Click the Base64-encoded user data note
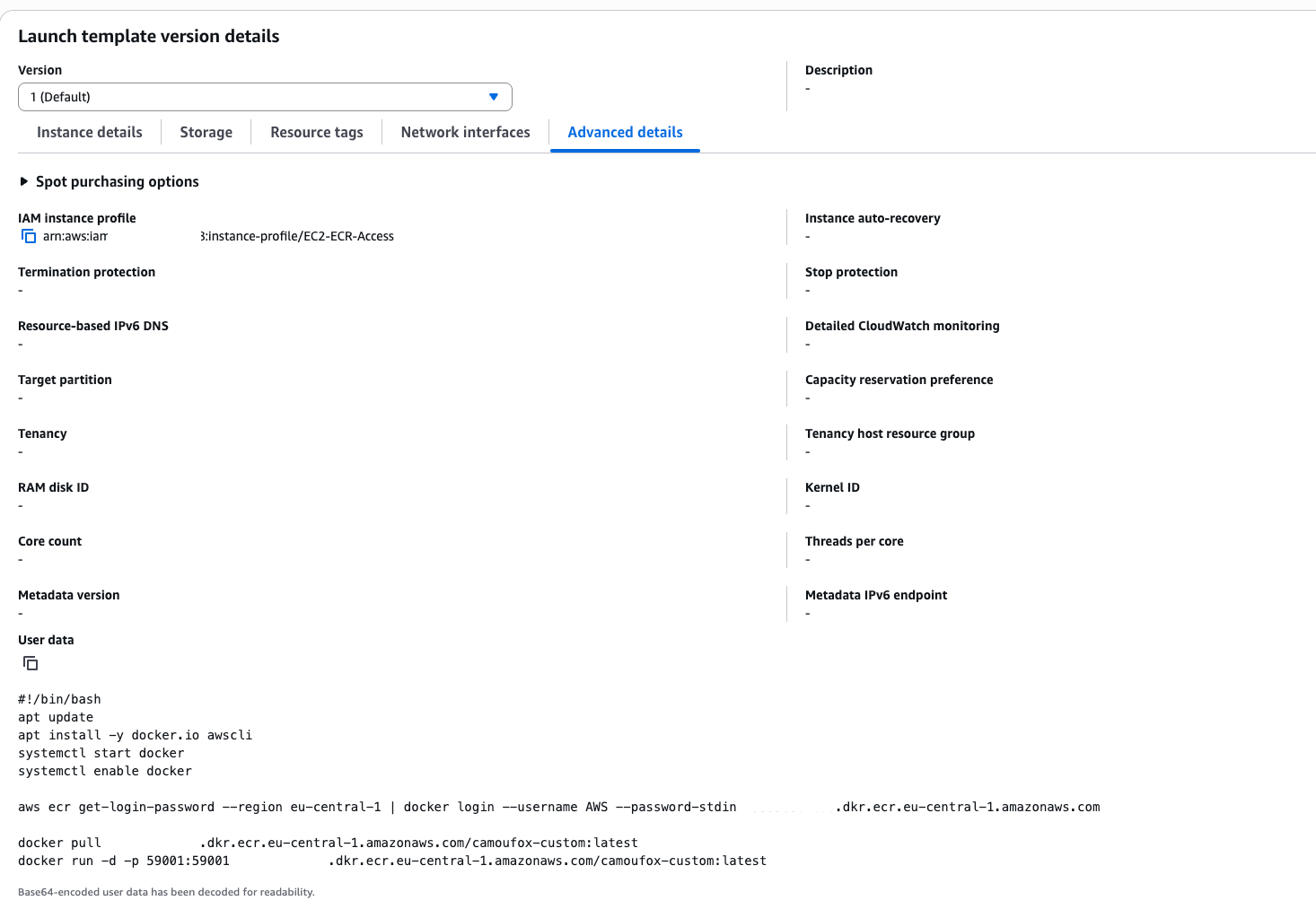 (x=166, y=892)
